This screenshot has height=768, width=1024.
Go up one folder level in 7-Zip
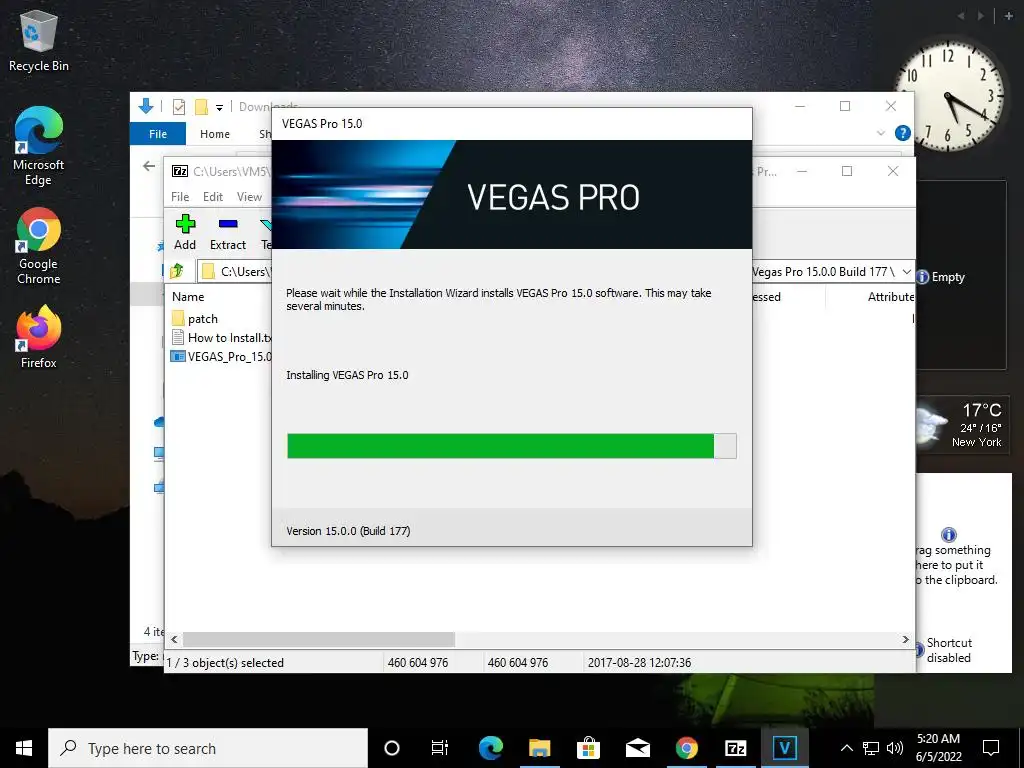pyautogui.click(x=177, y=271)
